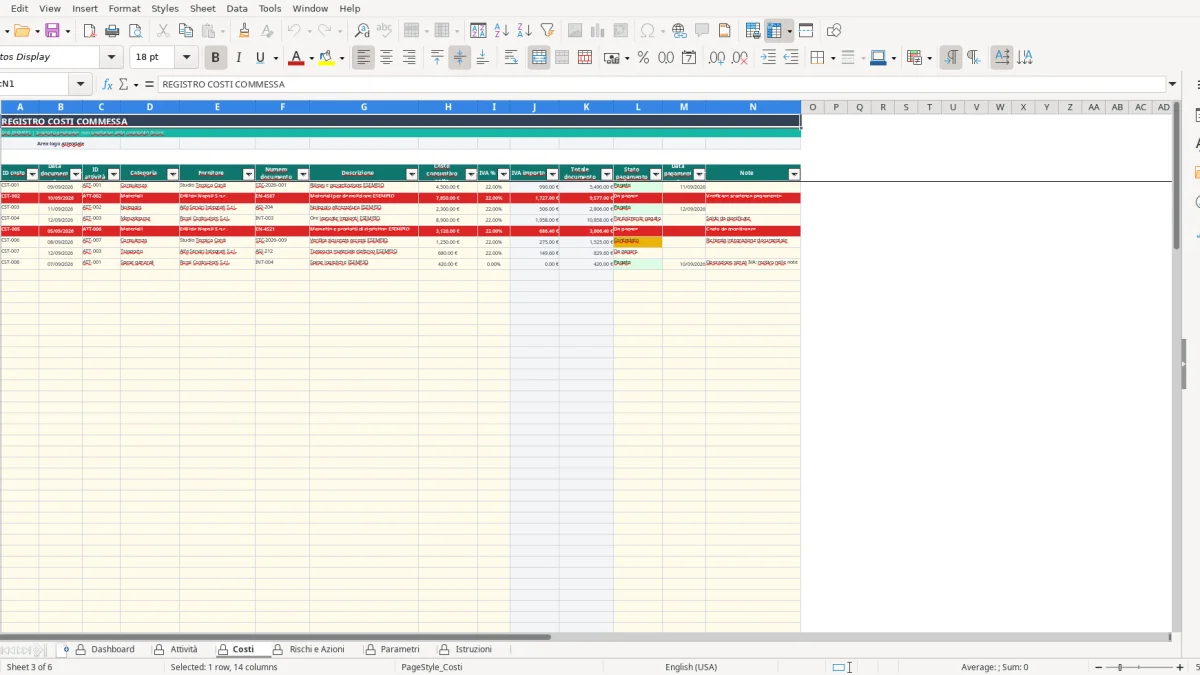Click Merge and Center Cells
The image size is (1200, 675).
point(539,58)
